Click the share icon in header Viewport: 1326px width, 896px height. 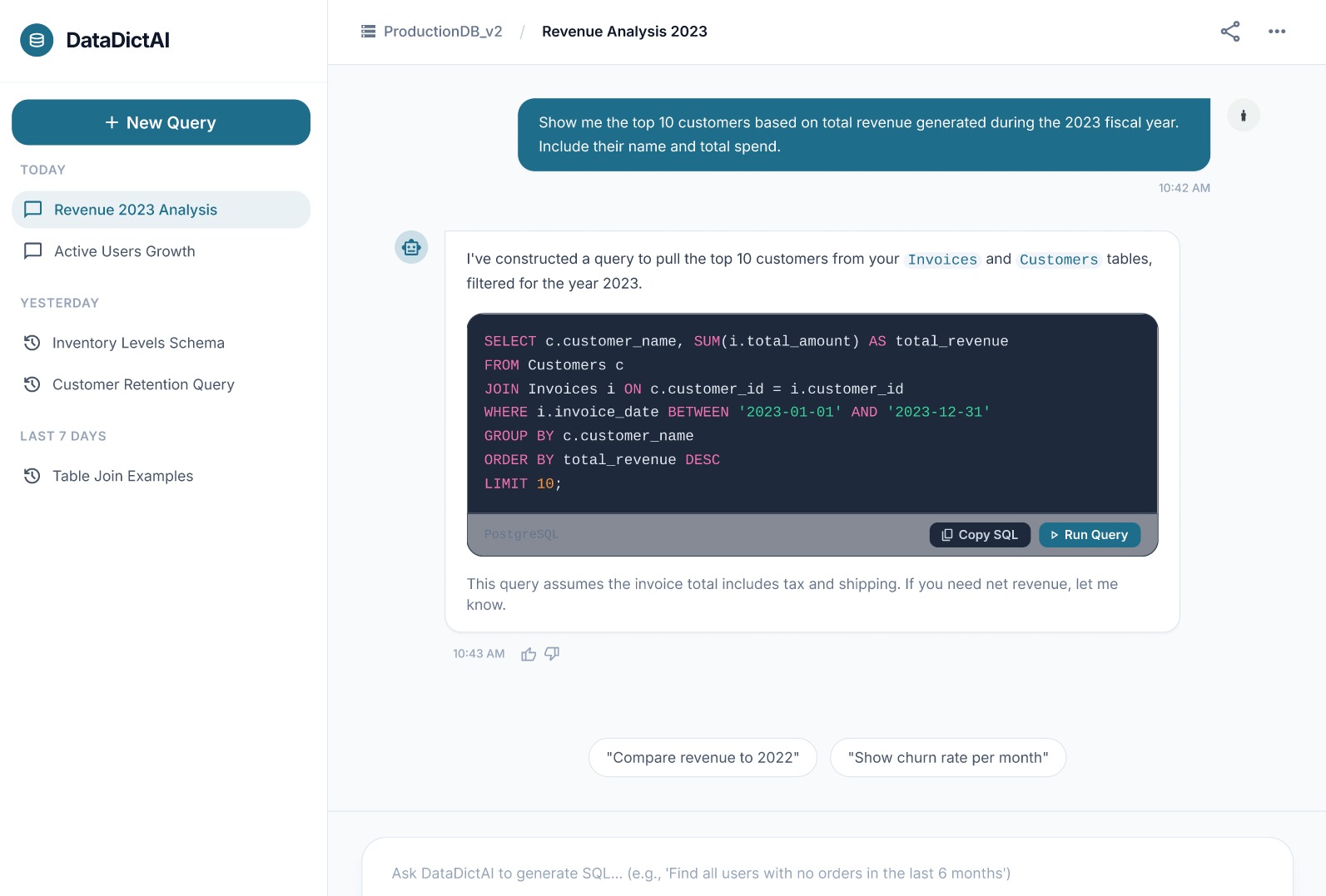coord(1229,32)
